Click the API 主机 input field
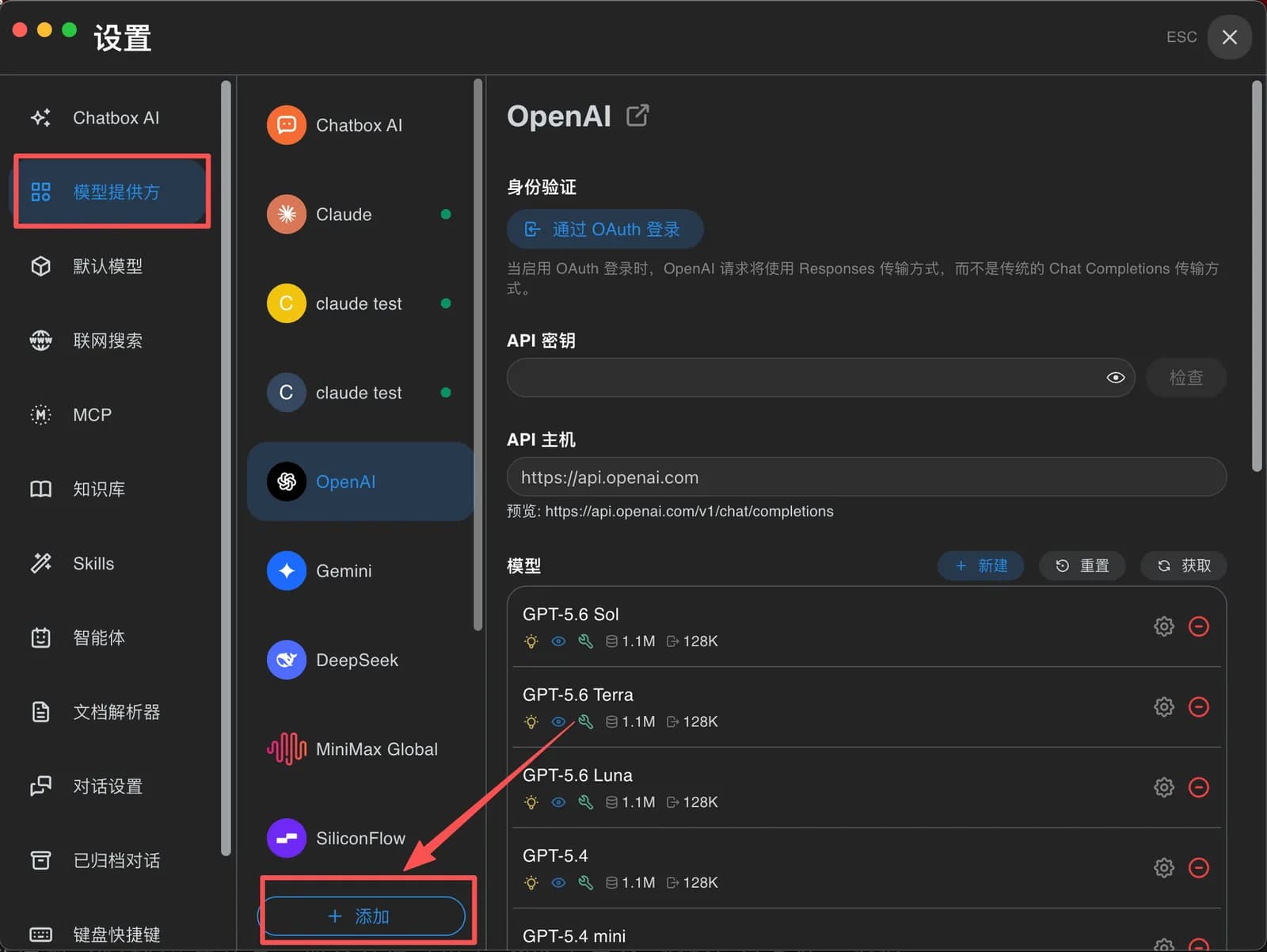Viewport: 1267px width, 952px height. pos(866,478)
